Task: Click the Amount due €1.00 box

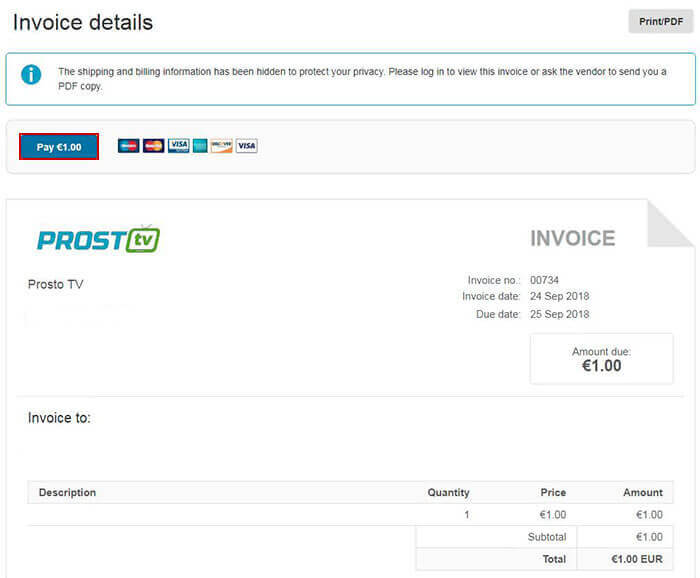Action: [x=601, y=359]
